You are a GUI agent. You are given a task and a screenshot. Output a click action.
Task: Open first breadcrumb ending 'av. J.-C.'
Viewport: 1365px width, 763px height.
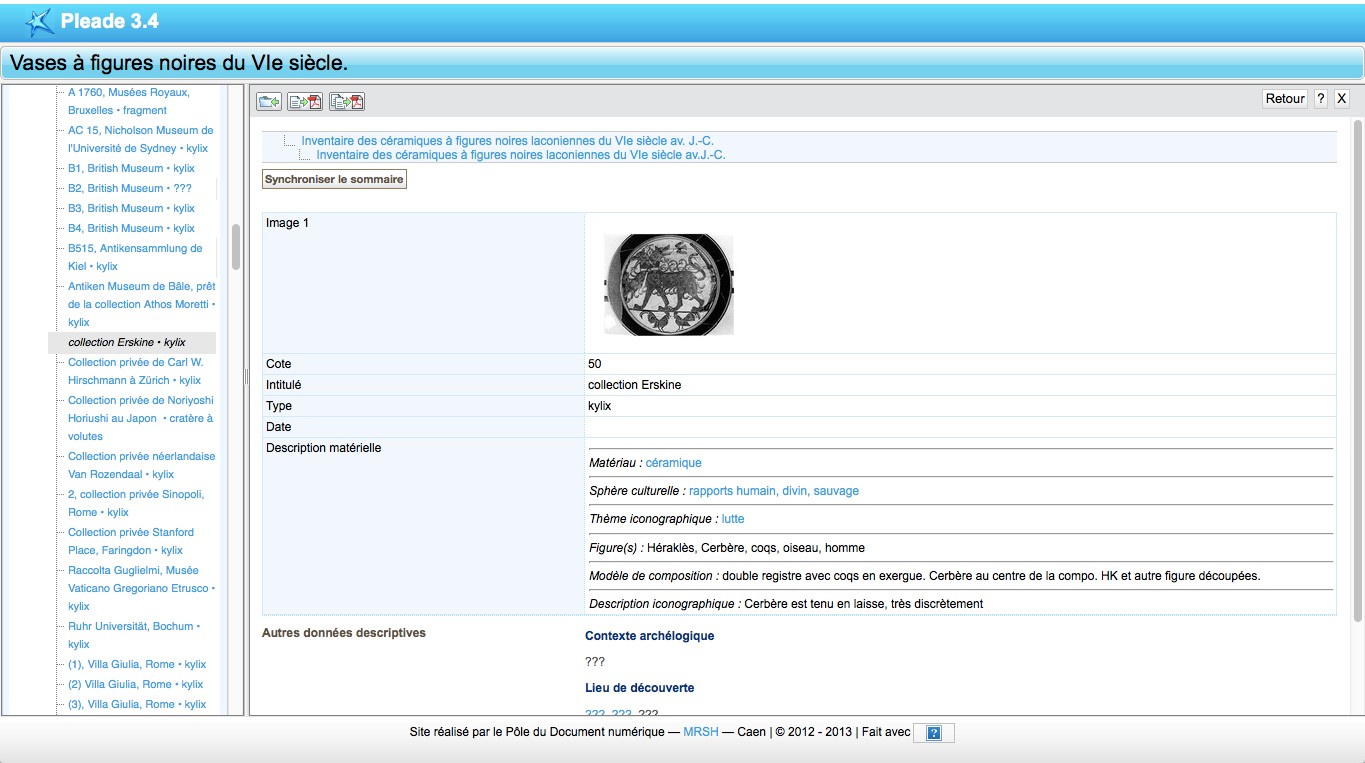(x=507, y=141)
